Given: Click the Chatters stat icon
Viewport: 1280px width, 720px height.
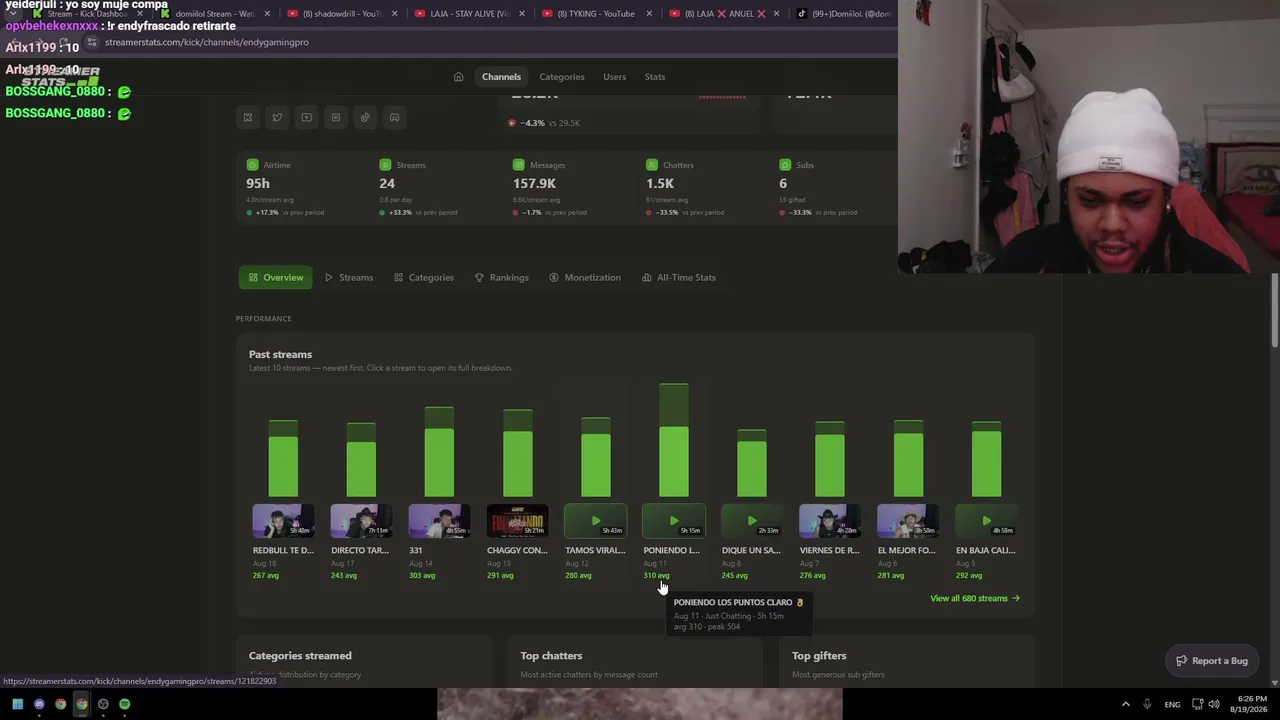Looking at the screenshot, I should pyautogui.click(x=651, y=165).
